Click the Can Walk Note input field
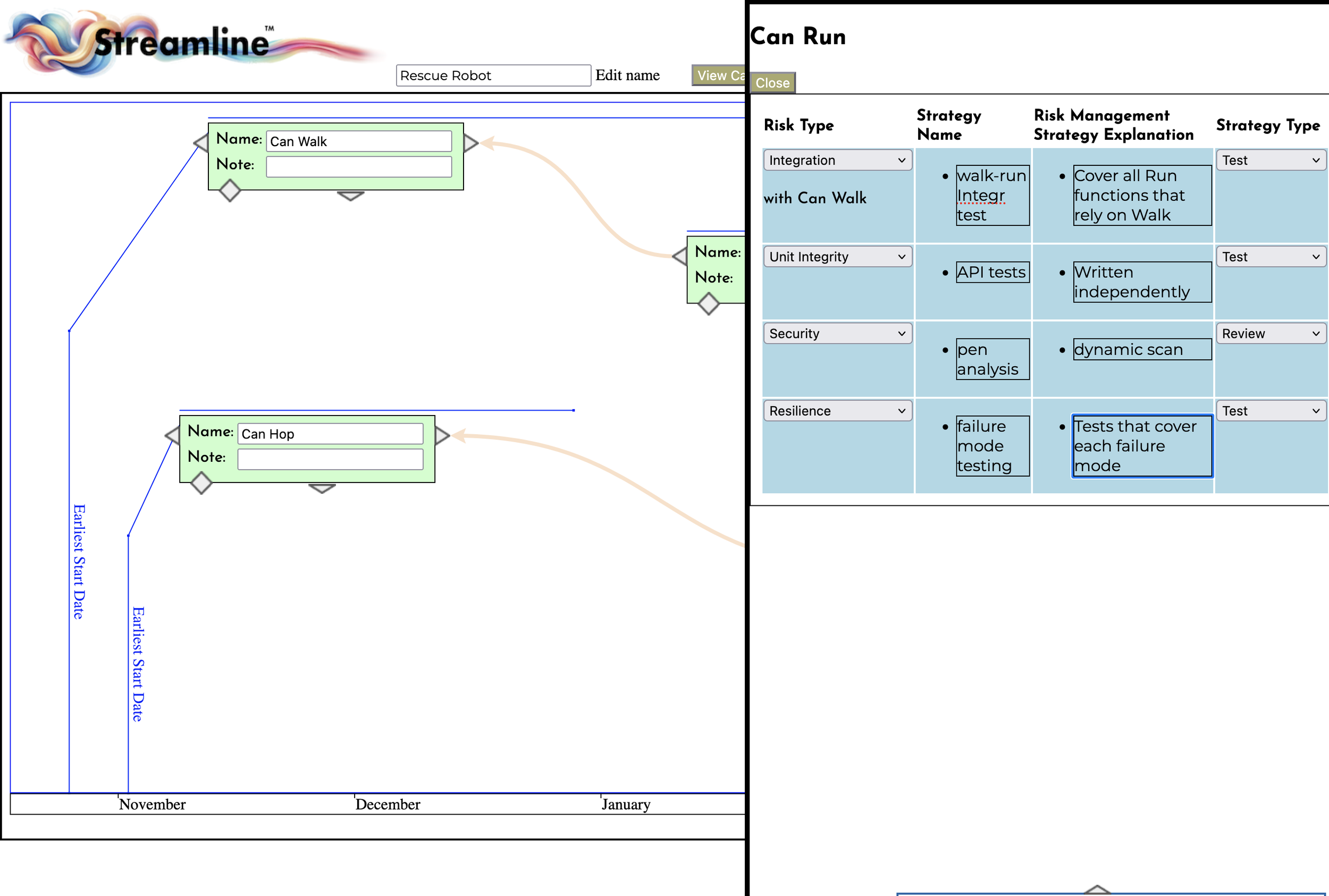This screenshot has height=896, width=1329. [x=358, y=167]
